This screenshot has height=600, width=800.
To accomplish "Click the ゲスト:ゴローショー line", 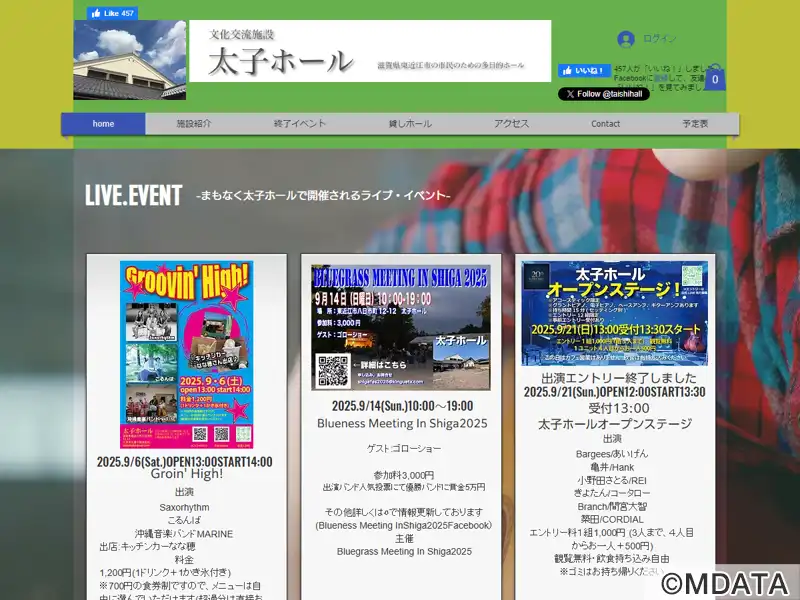I will [x=404, y=448].
